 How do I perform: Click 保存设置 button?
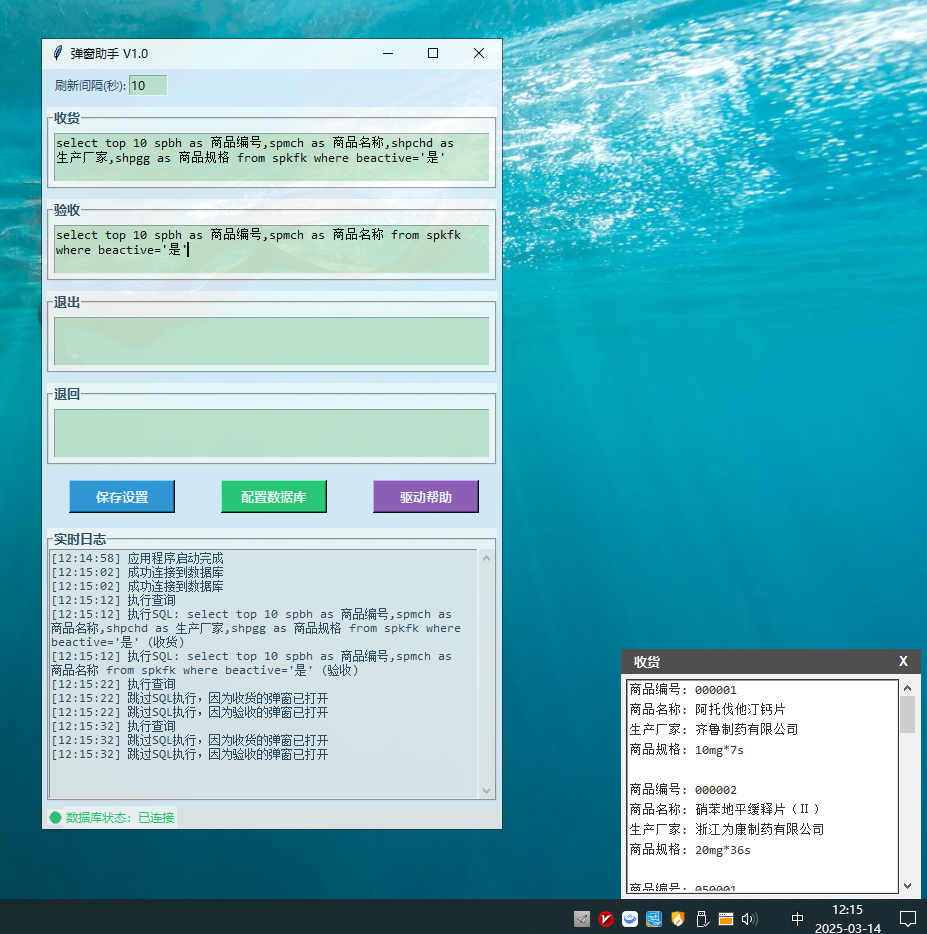[x=122, y=497]
